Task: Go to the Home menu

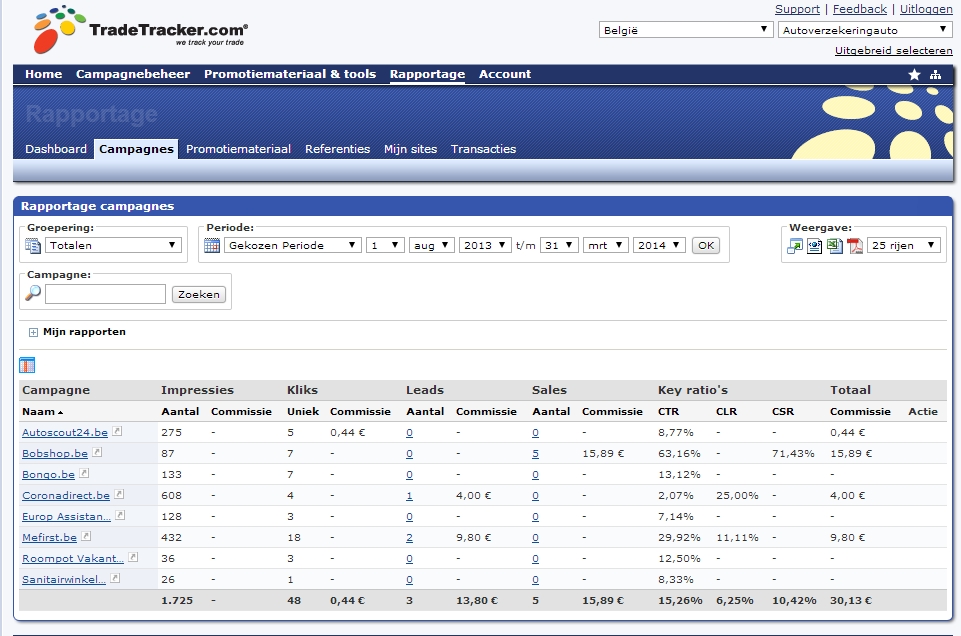Action: pos(44,74)
